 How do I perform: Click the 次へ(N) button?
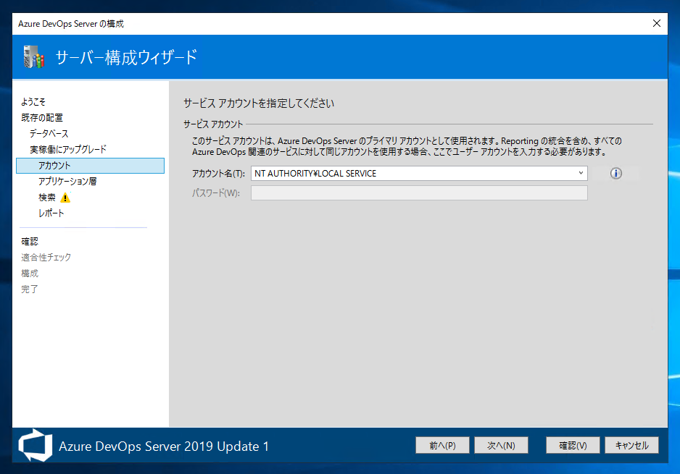tap(501, 445)
